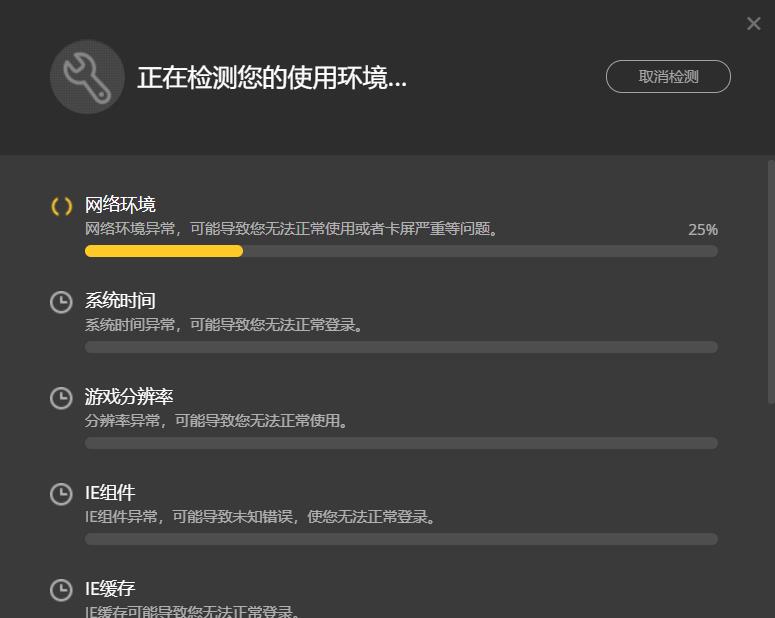775x618 pixels.
Task: Click the wrench diagnostic icon
Action: (x=87, y=77)
